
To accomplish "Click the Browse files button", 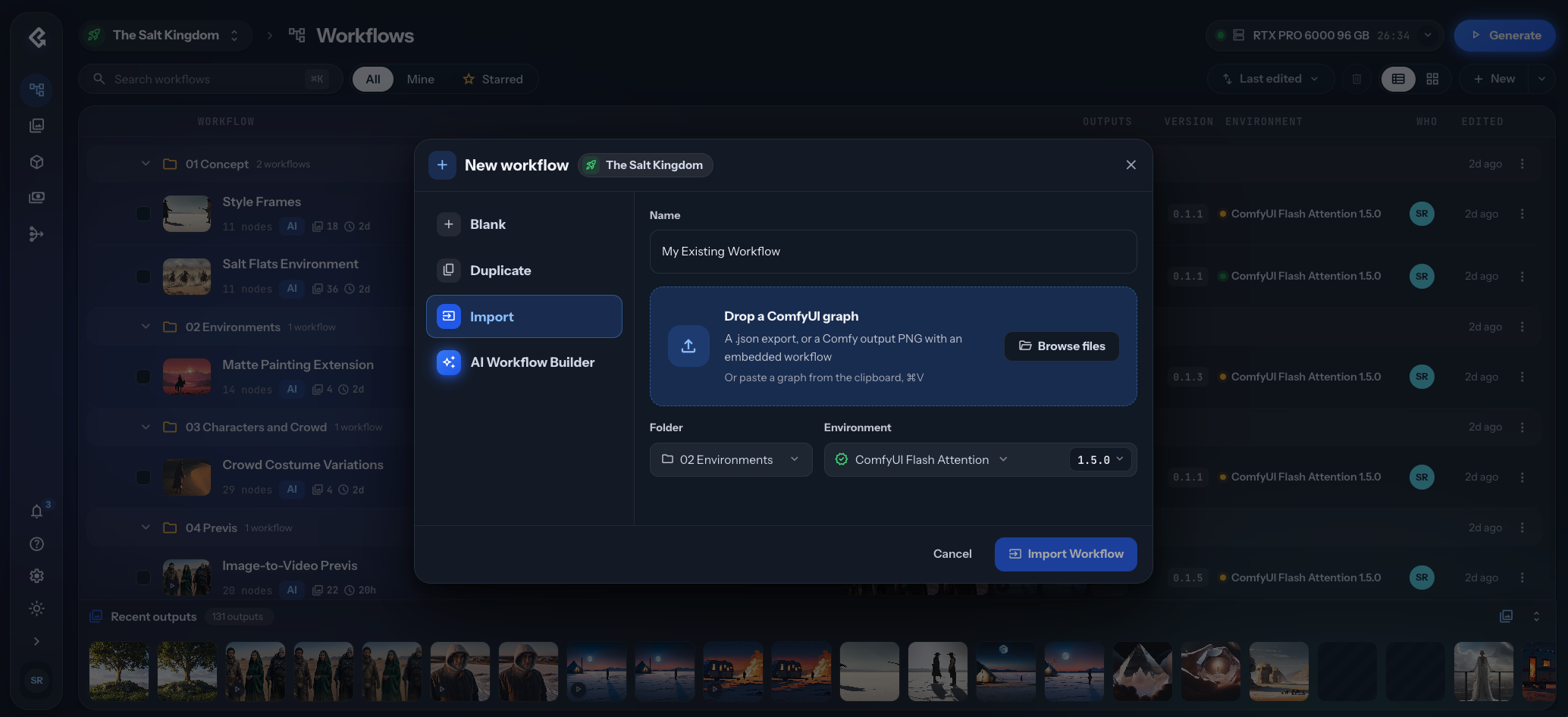I will tap(1062, 346).
